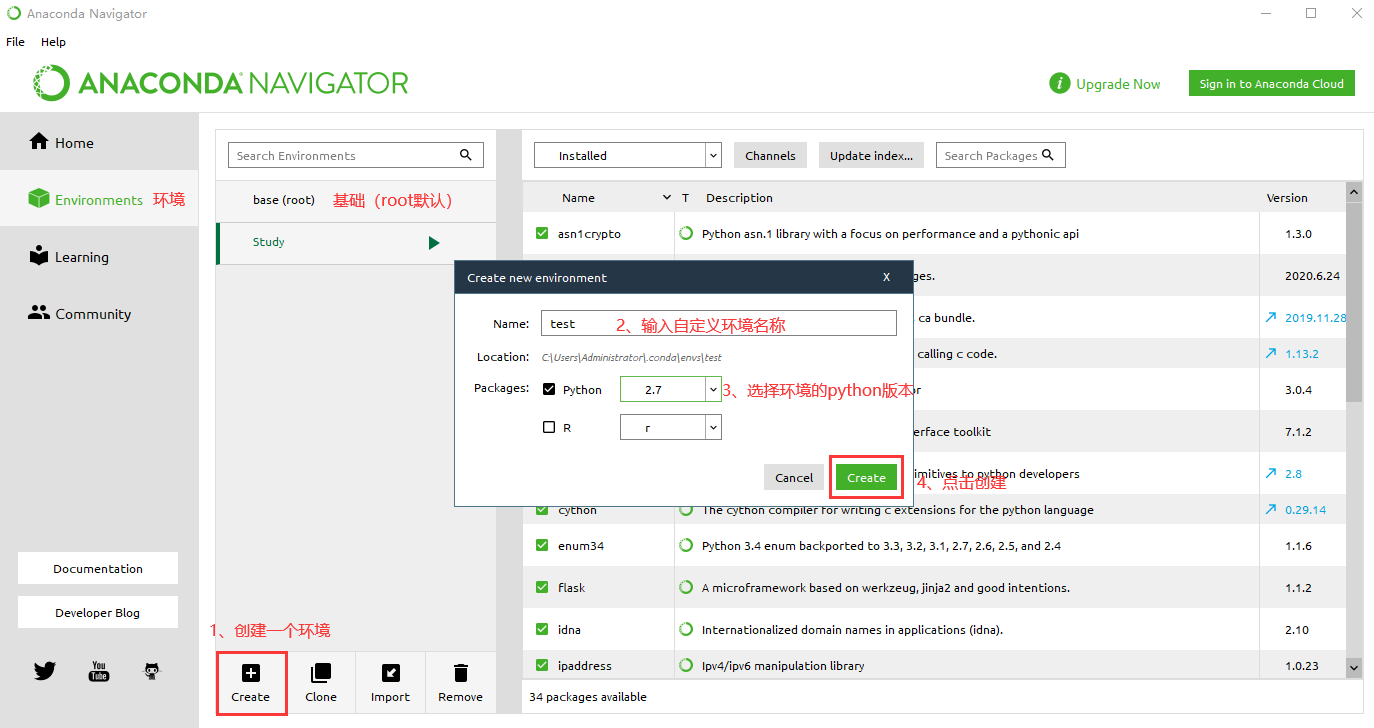Toggle the idna package checkbox
1374x728 pixels.
click(542, 629)
